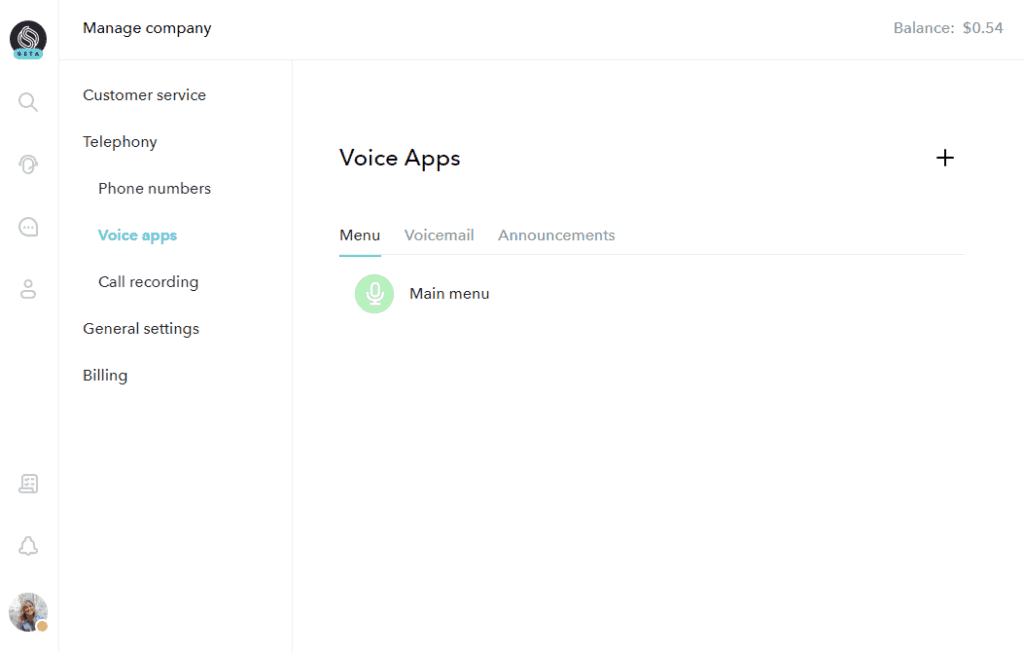Select the green microphone icon beside Main menu
The height and width of the screenshot is (653, 1024).
(x=374, y=293)
